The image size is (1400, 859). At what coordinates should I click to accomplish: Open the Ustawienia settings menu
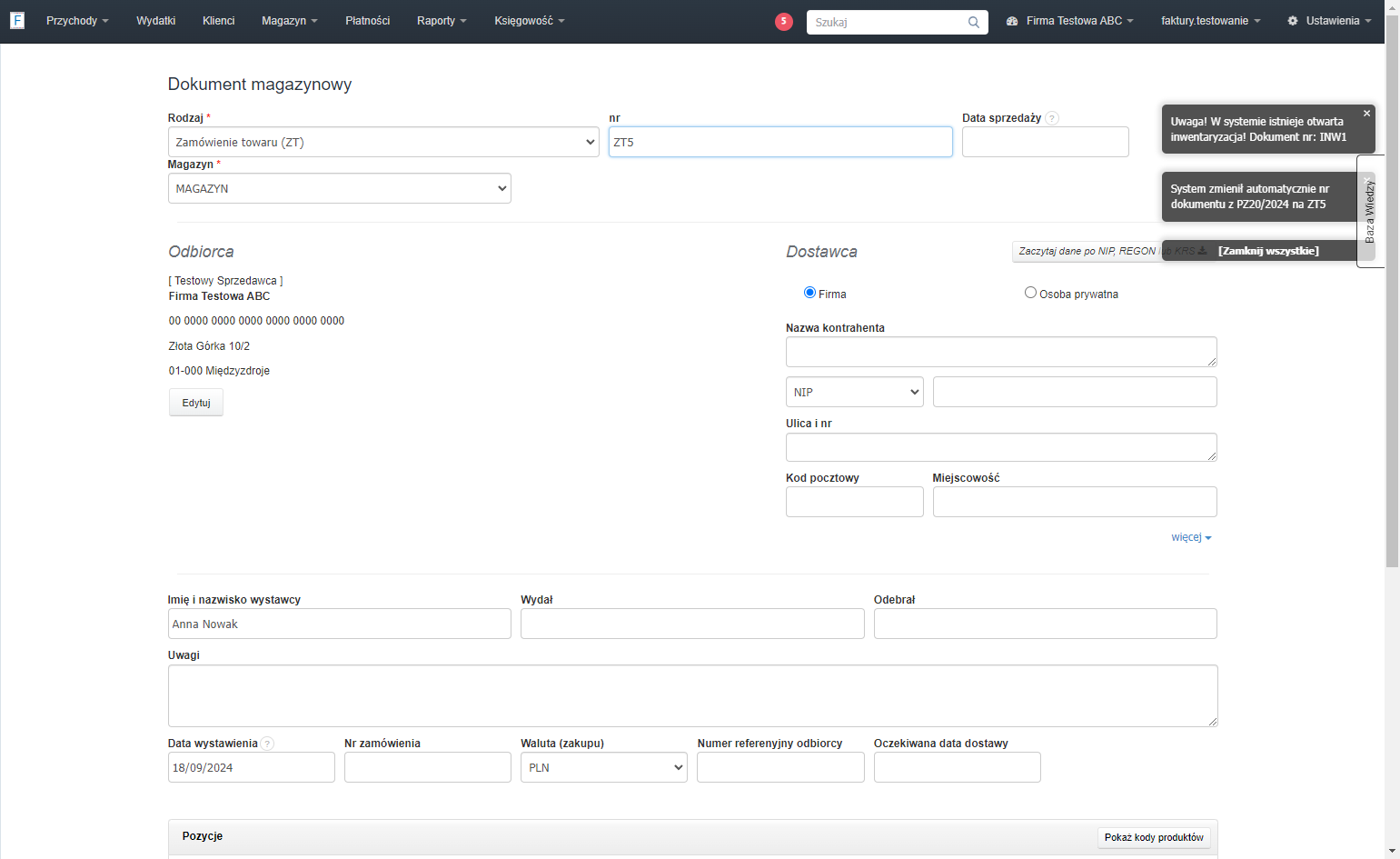pos(1329,21)
